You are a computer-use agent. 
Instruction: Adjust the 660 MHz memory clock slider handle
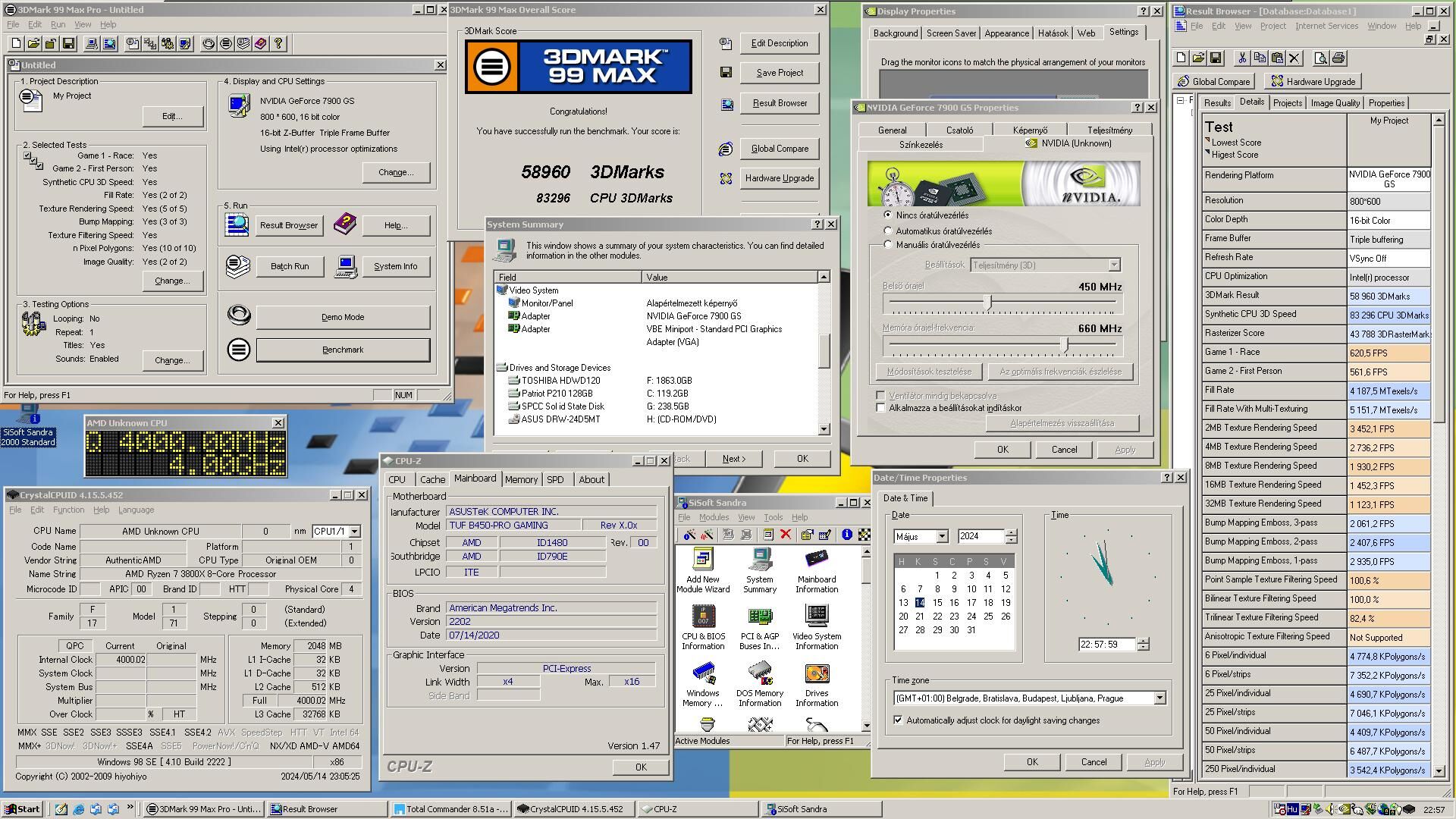(1065, 346)
